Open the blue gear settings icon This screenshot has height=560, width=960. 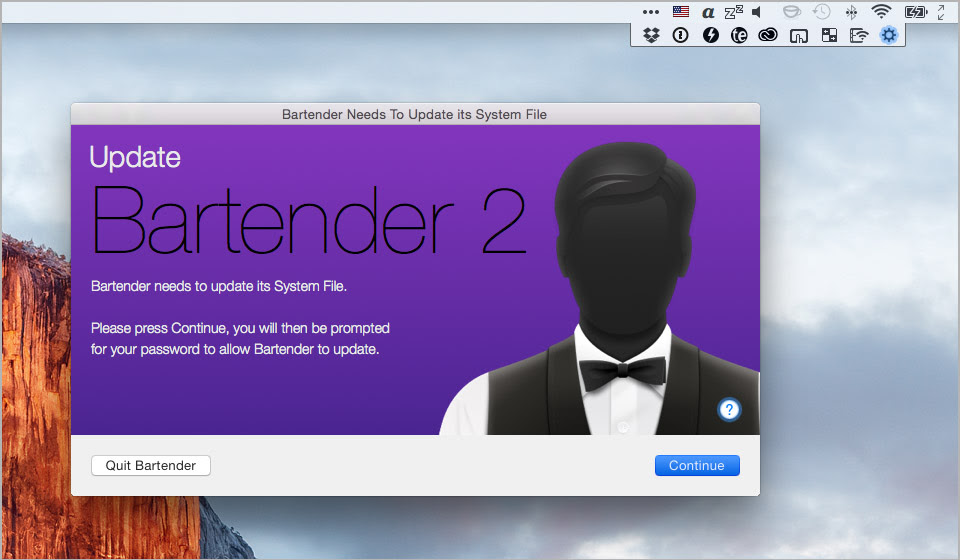click(888, 35)
